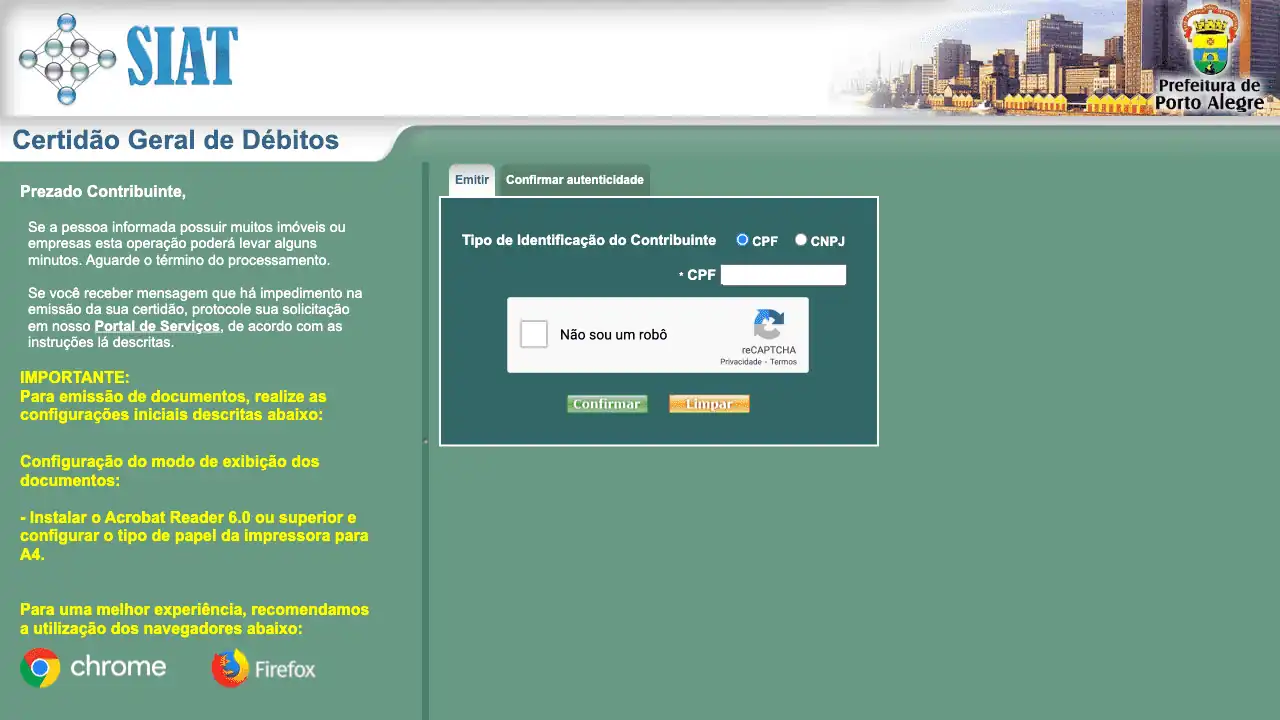Check the "Não sou um robô" checkbox

click(534, 334)
